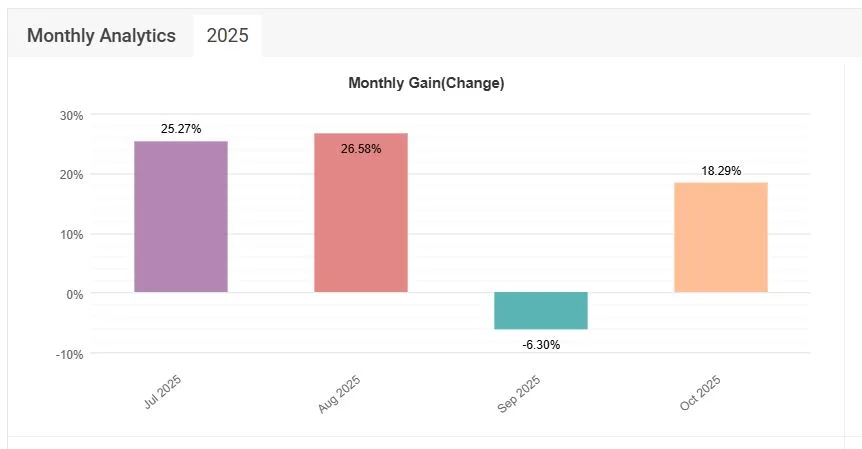Click the 18.29% data label
This screenshot has width=862, height=449.
click(x=721, y=171)
